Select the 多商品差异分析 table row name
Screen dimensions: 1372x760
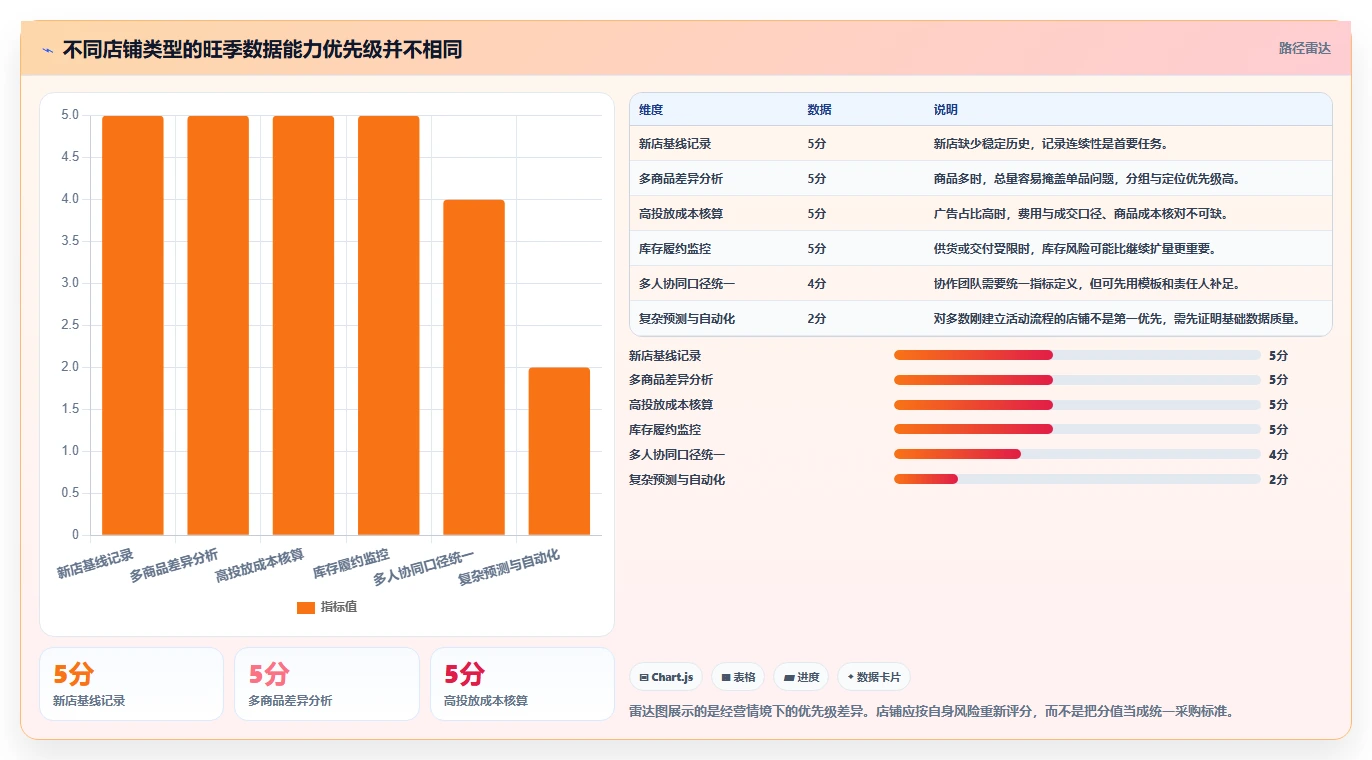point(681,179)
